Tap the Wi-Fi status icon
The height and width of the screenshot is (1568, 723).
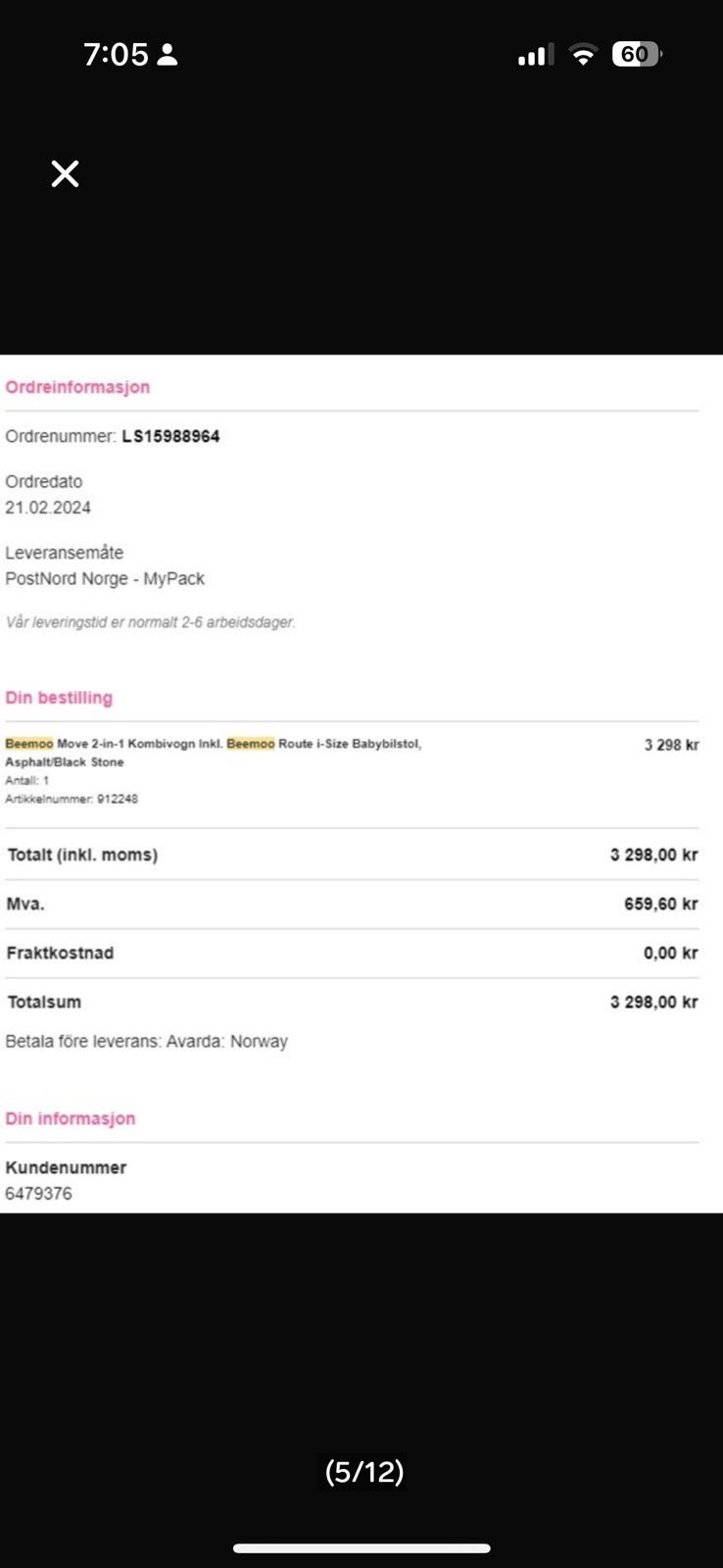click(x=583, y=55)
